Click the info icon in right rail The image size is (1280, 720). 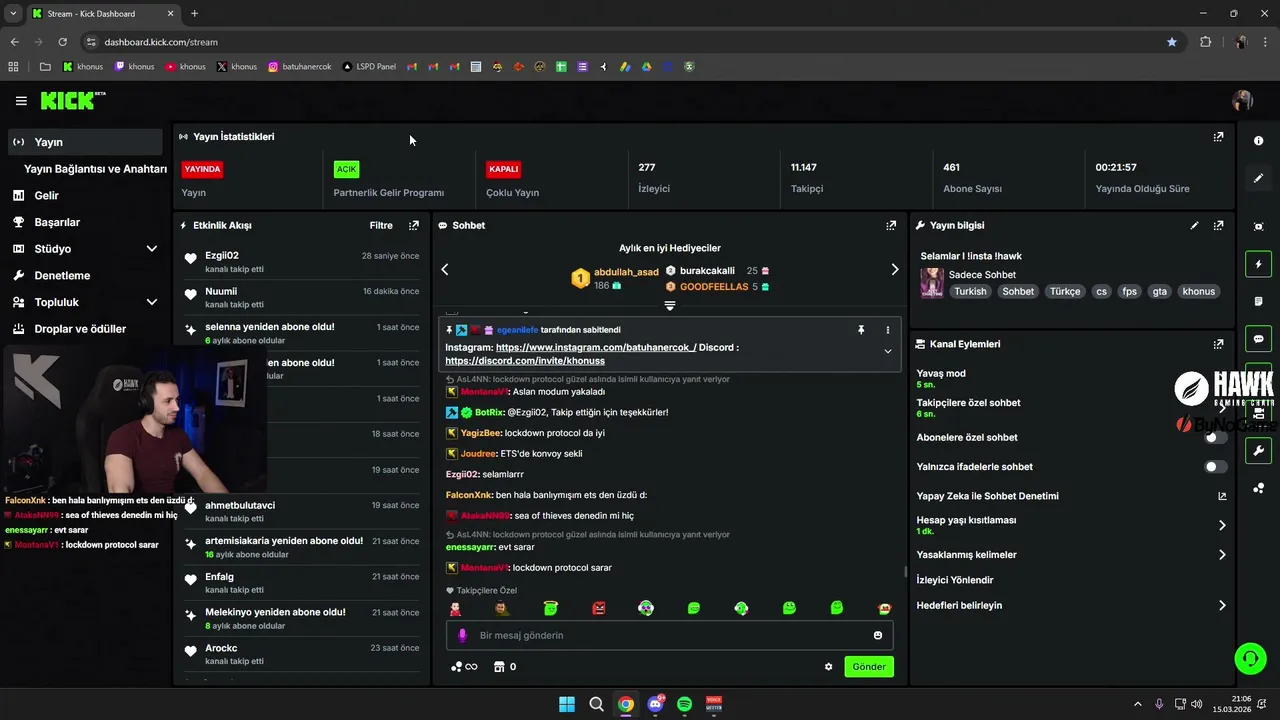(x=1259, y=141)
